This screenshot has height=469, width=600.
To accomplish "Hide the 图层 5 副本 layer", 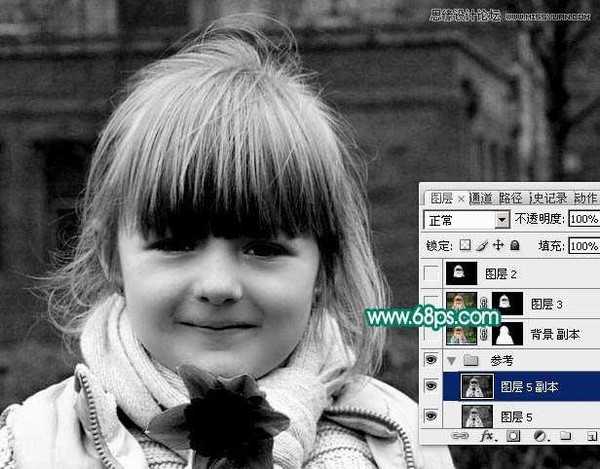I will coord(431,386).
